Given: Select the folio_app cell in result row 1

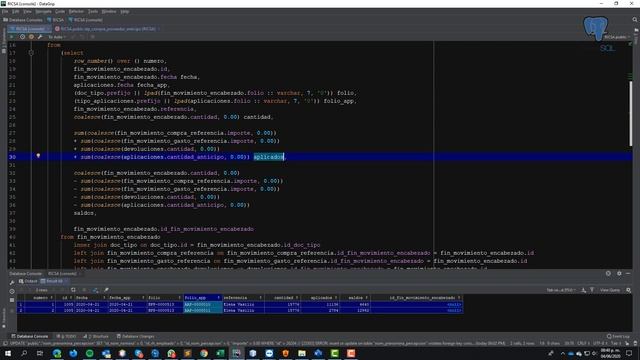Looking at the screenshot, I should 202,304.
